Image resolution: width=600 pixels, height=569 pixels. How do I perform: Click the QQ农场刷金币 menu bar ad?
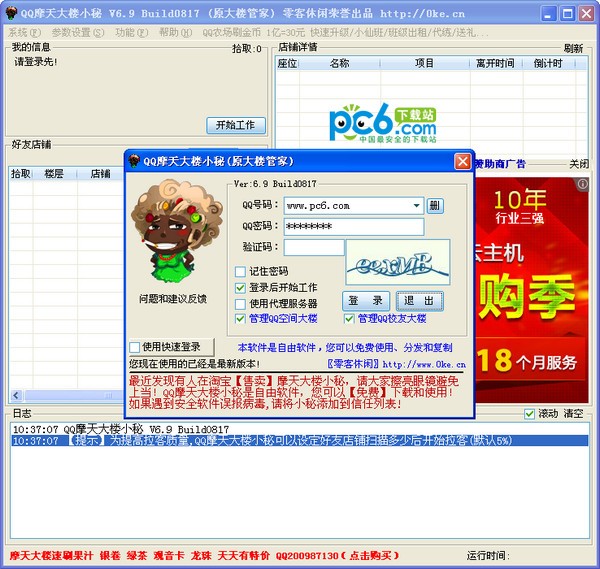click(345, 33)
